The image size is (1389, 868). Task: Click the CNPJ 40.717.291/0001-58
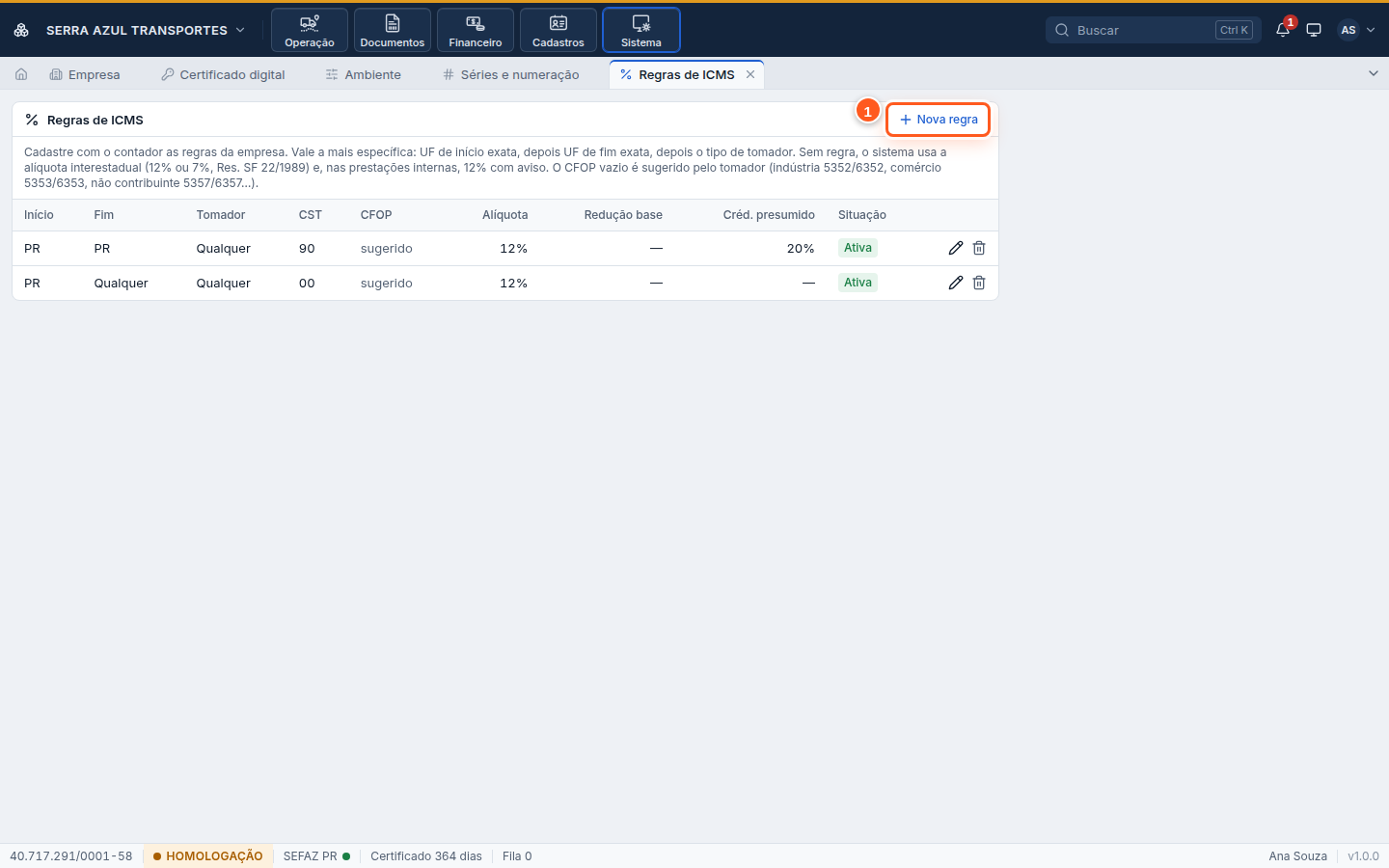pos(71,856)
